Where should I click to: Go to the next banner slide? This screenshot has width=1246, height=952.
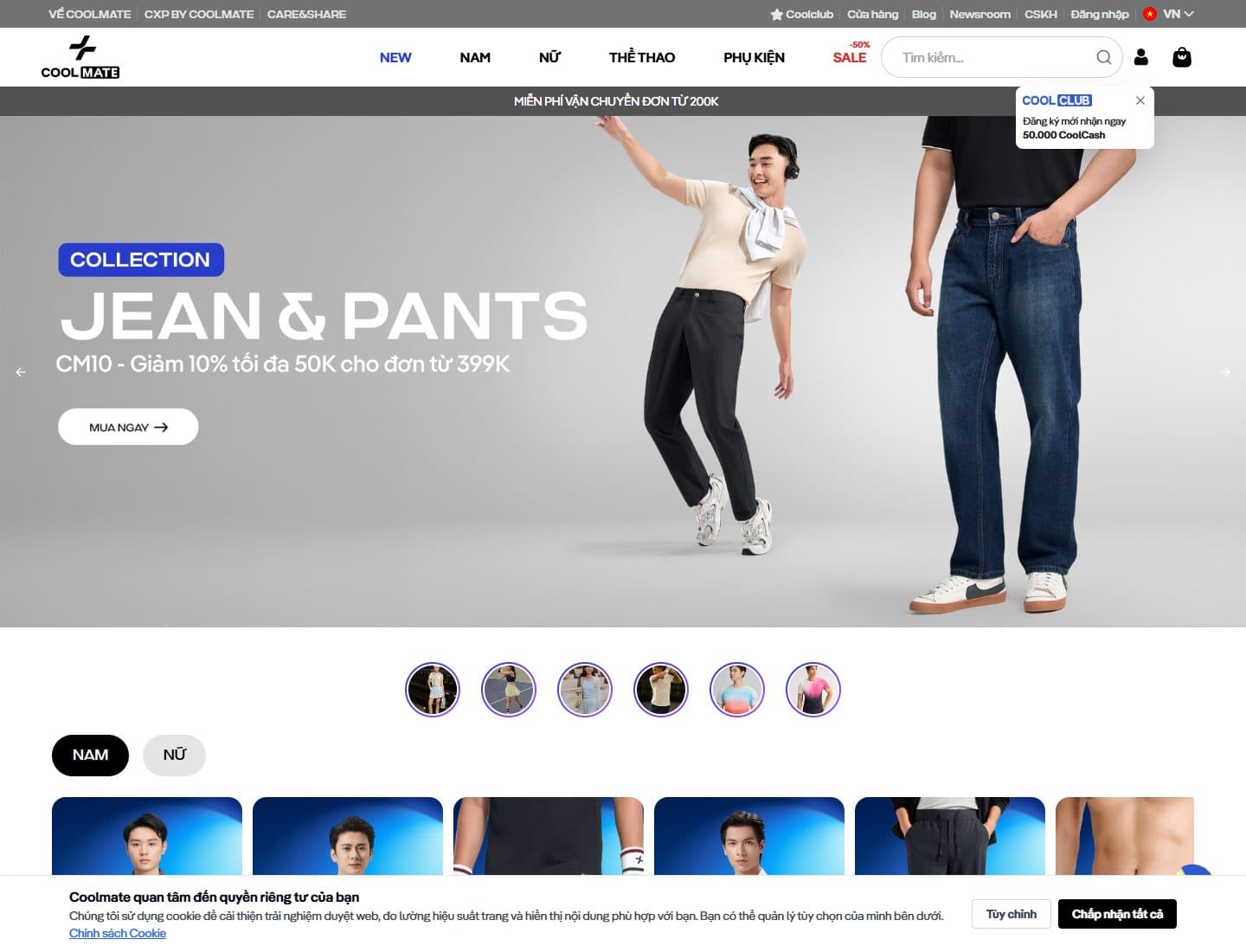click(x=1225, y=372)
